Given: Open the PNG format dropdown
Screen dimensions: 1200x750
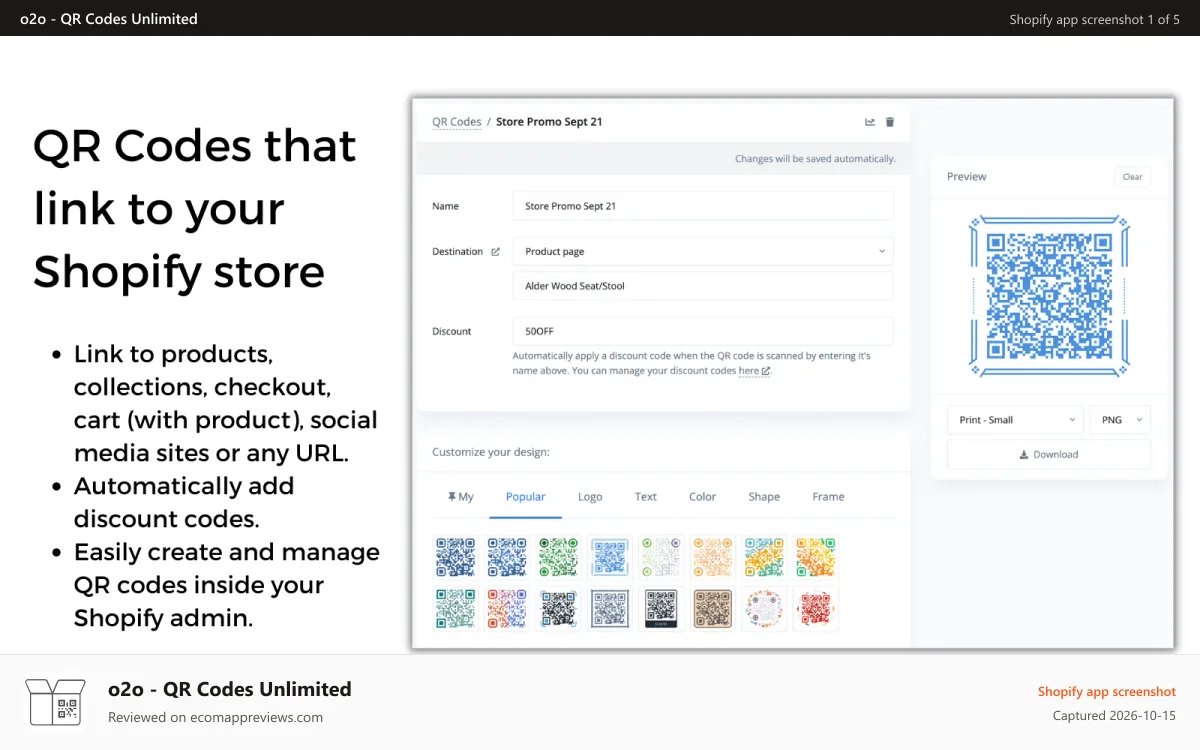Looking at the screenshot, I should (x=1120, y=420).
